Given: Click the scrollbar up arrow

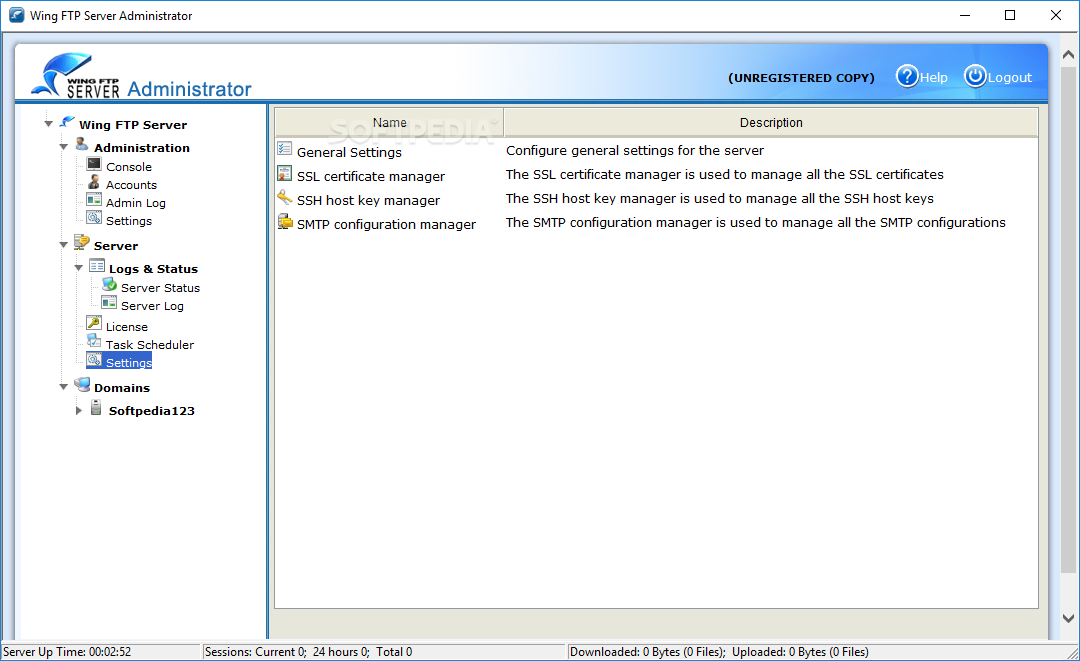Looking at the screenshot, I should point(1068,54).
